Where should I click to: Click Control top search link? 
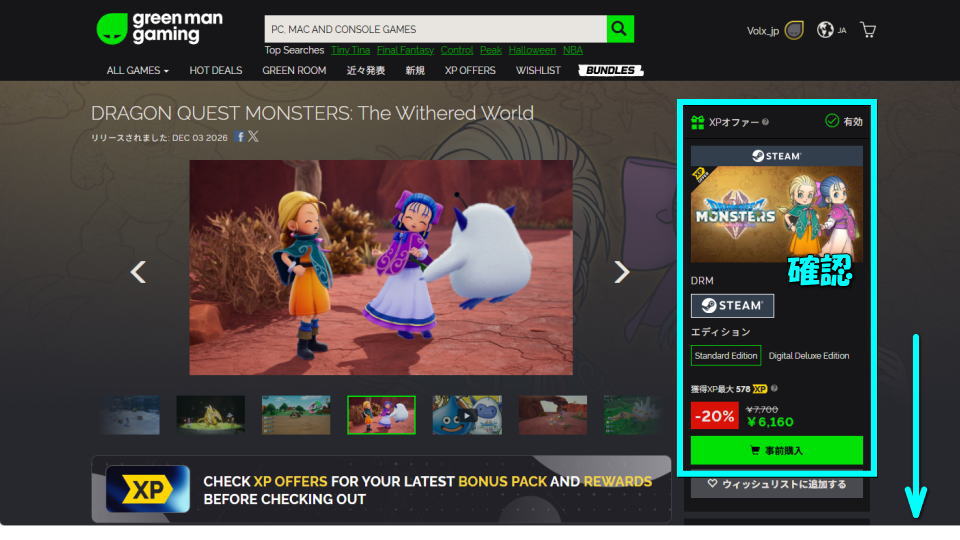coord(457,50)
